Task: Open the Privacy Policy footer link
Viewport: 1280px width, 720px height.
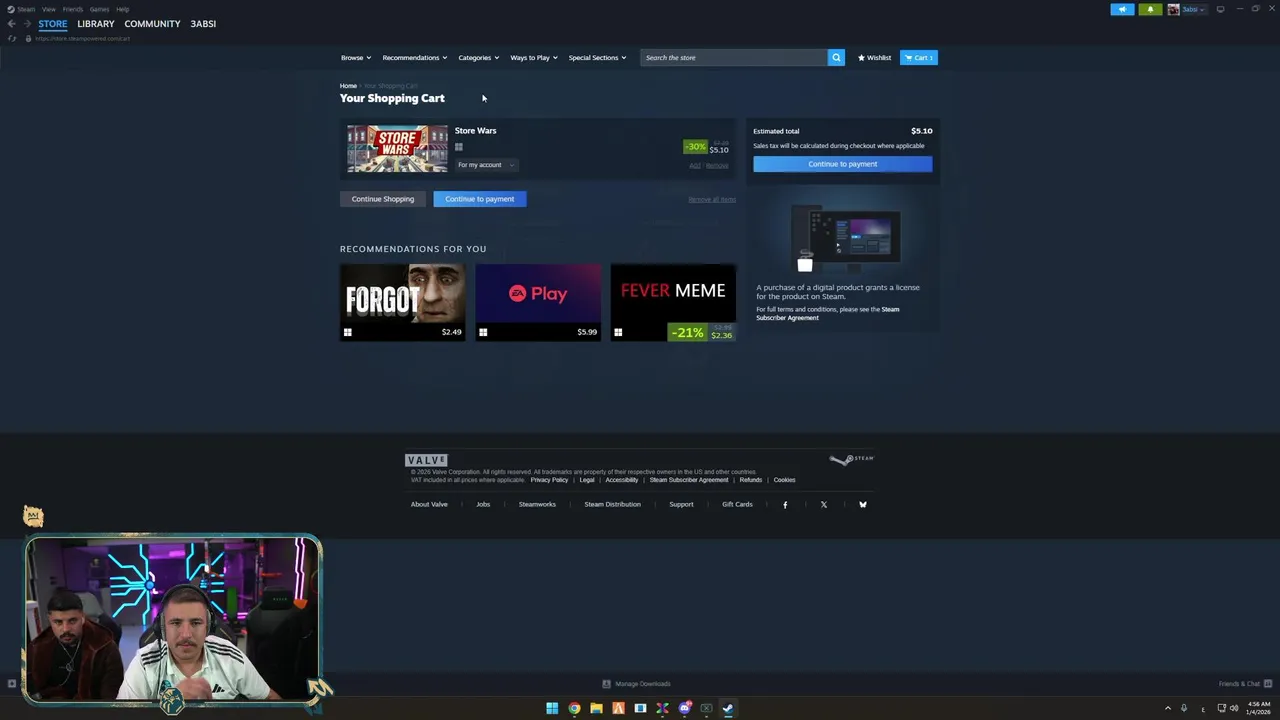Action: pos(549,480)
